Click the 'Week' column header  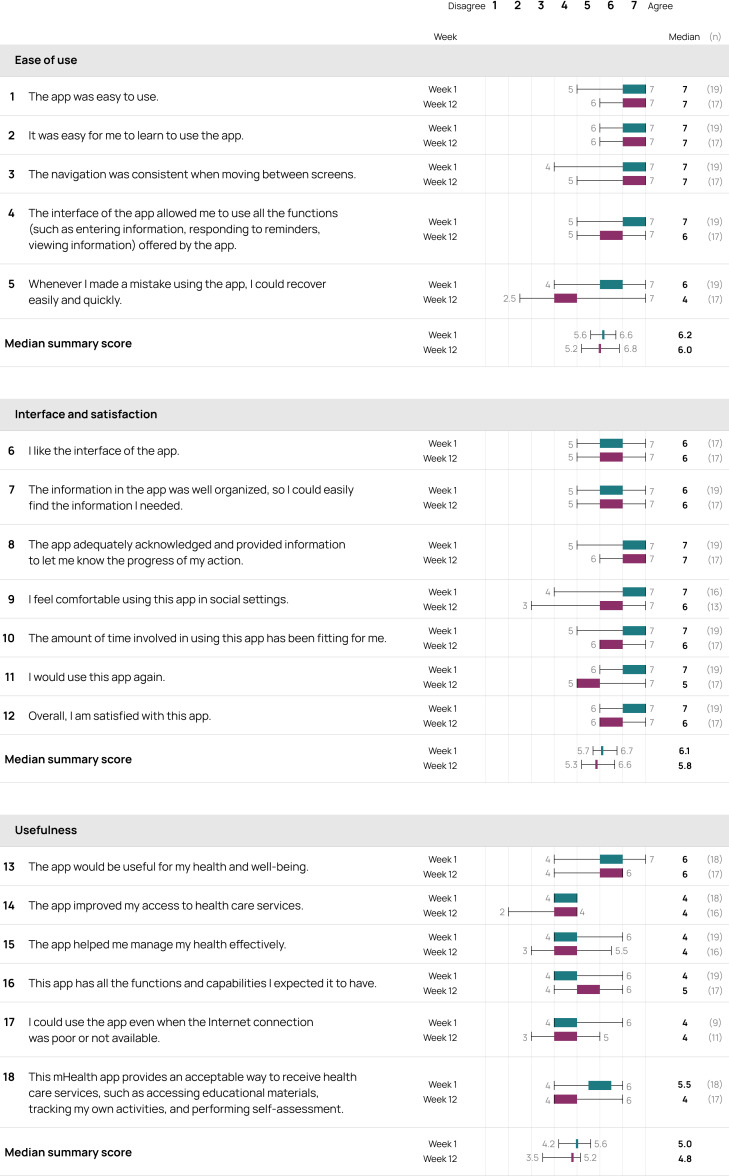445,37
